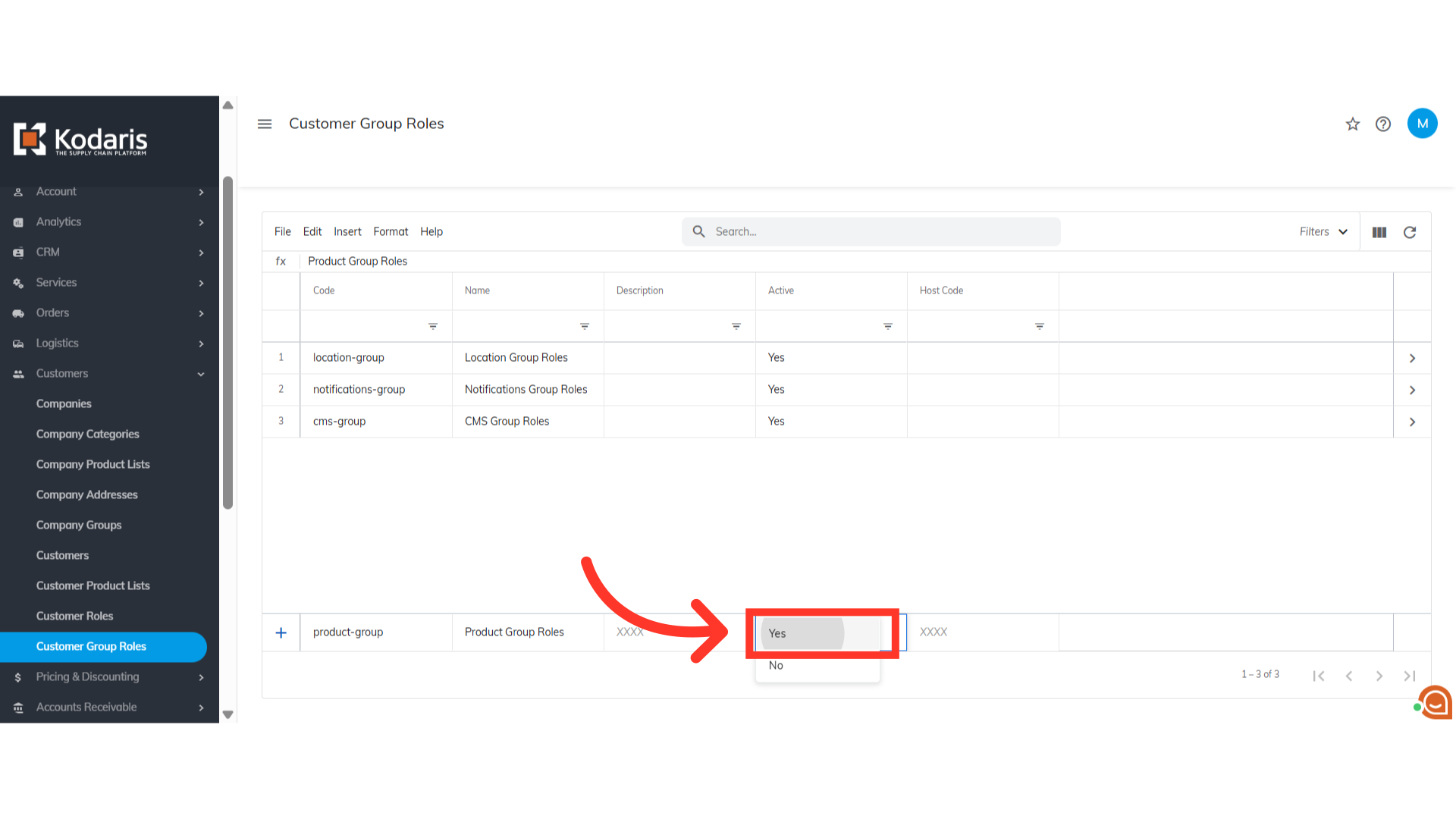Open the Company Groups sidebar link
Image resolution: width=1456 pixels, height=819 pixels.
(79, 526)
